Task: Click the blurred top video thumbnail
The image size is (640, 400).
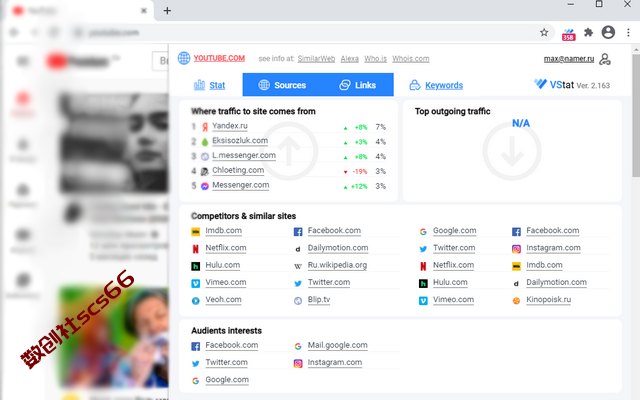Action: [113, 142]
